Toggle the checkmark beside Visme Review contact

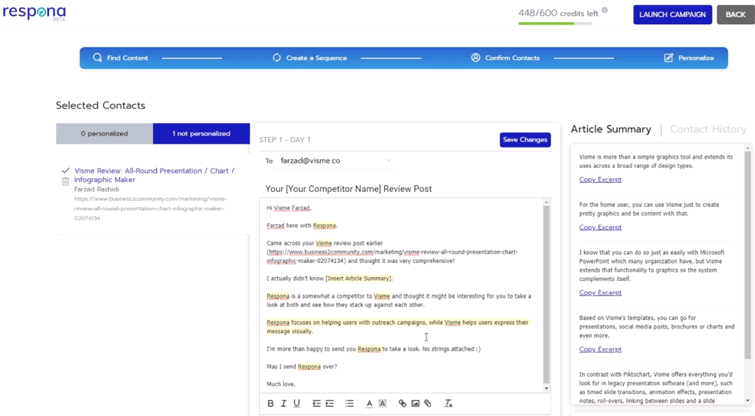coord(65,170)
